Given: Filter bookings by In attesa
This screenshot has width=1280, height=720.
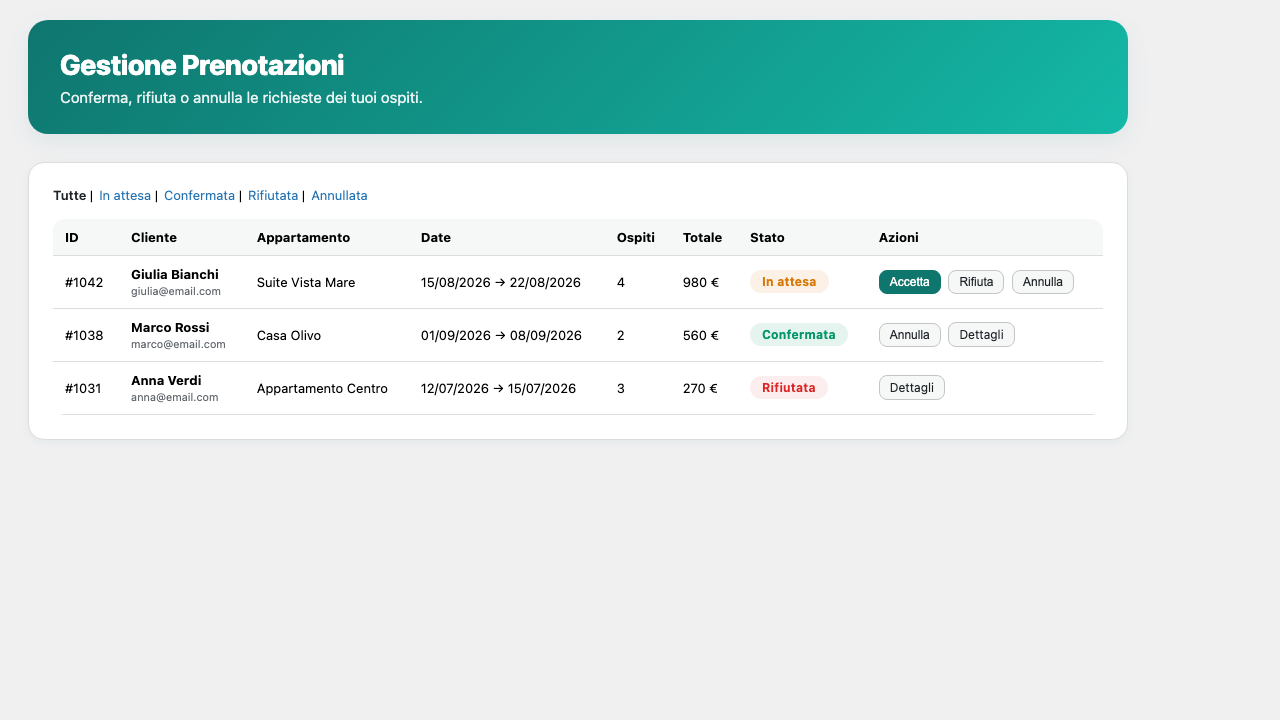Looking at the screenshot, I should coord(125,196).
